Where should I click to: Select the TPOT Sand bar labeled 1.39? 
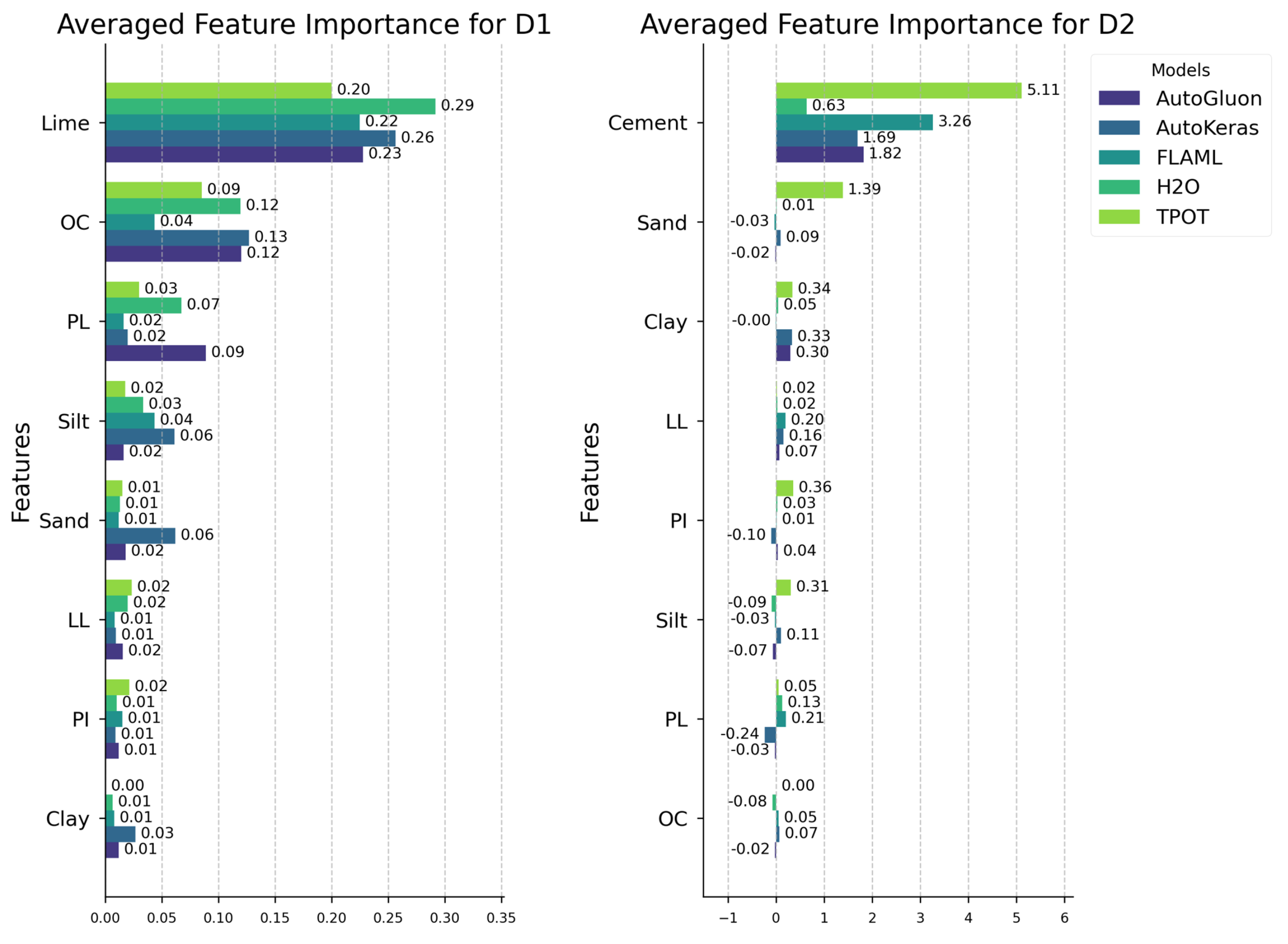coord(808,190)
